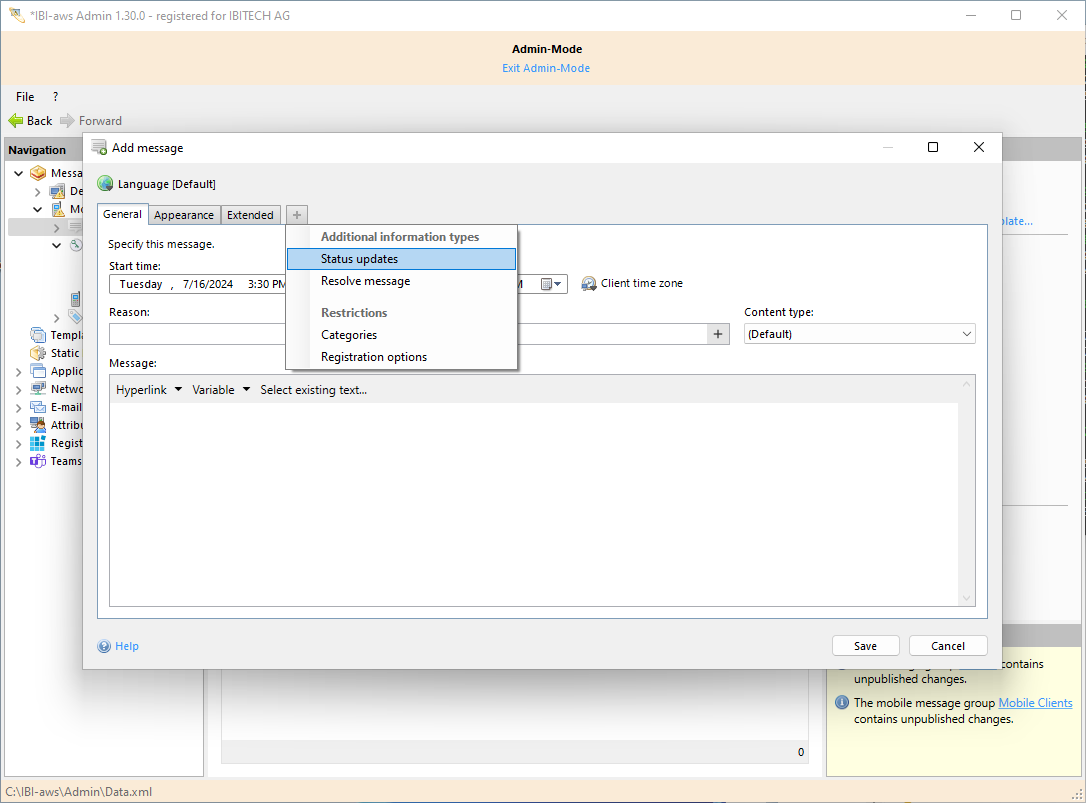Select the Teams icon in navigation tree
Viewport: 1086px width, 803px height.
click(x=38, y=461)
